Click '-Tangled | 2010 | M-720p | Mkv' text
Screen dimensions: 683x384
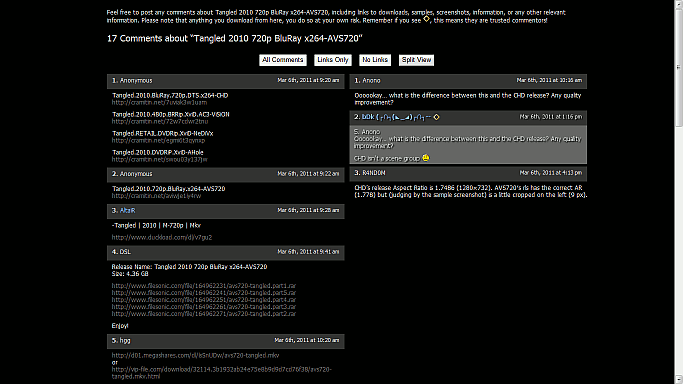coord(156,226)
